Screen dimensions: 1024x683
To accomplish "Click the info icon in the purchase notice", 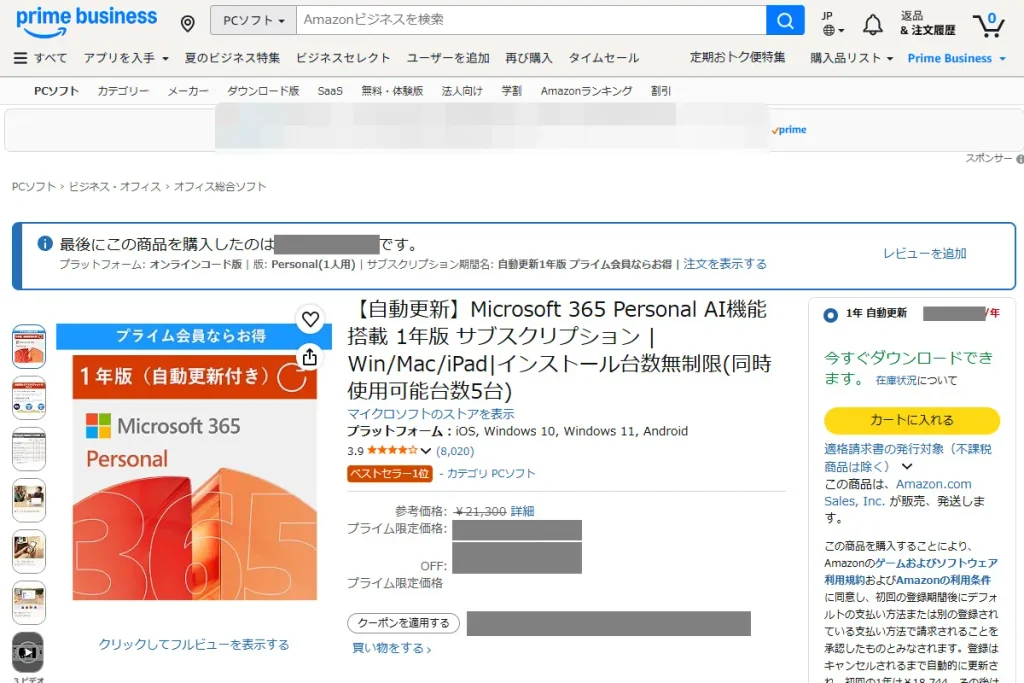I will (x=44, y=244).
